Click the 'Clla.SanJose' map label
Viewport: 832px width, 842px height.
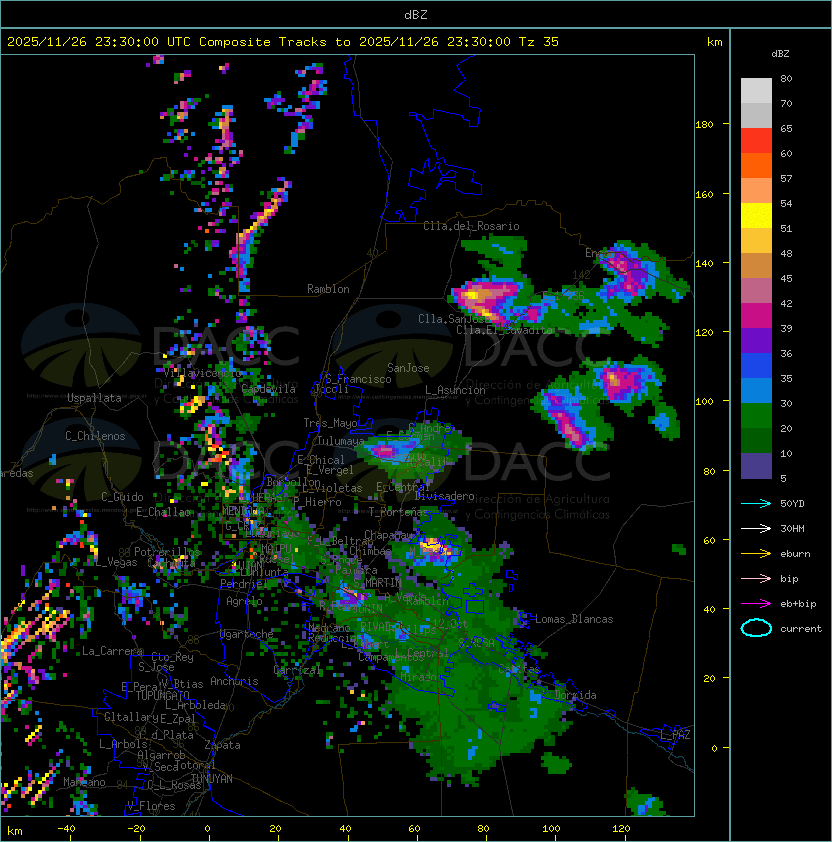click(454, 319)
